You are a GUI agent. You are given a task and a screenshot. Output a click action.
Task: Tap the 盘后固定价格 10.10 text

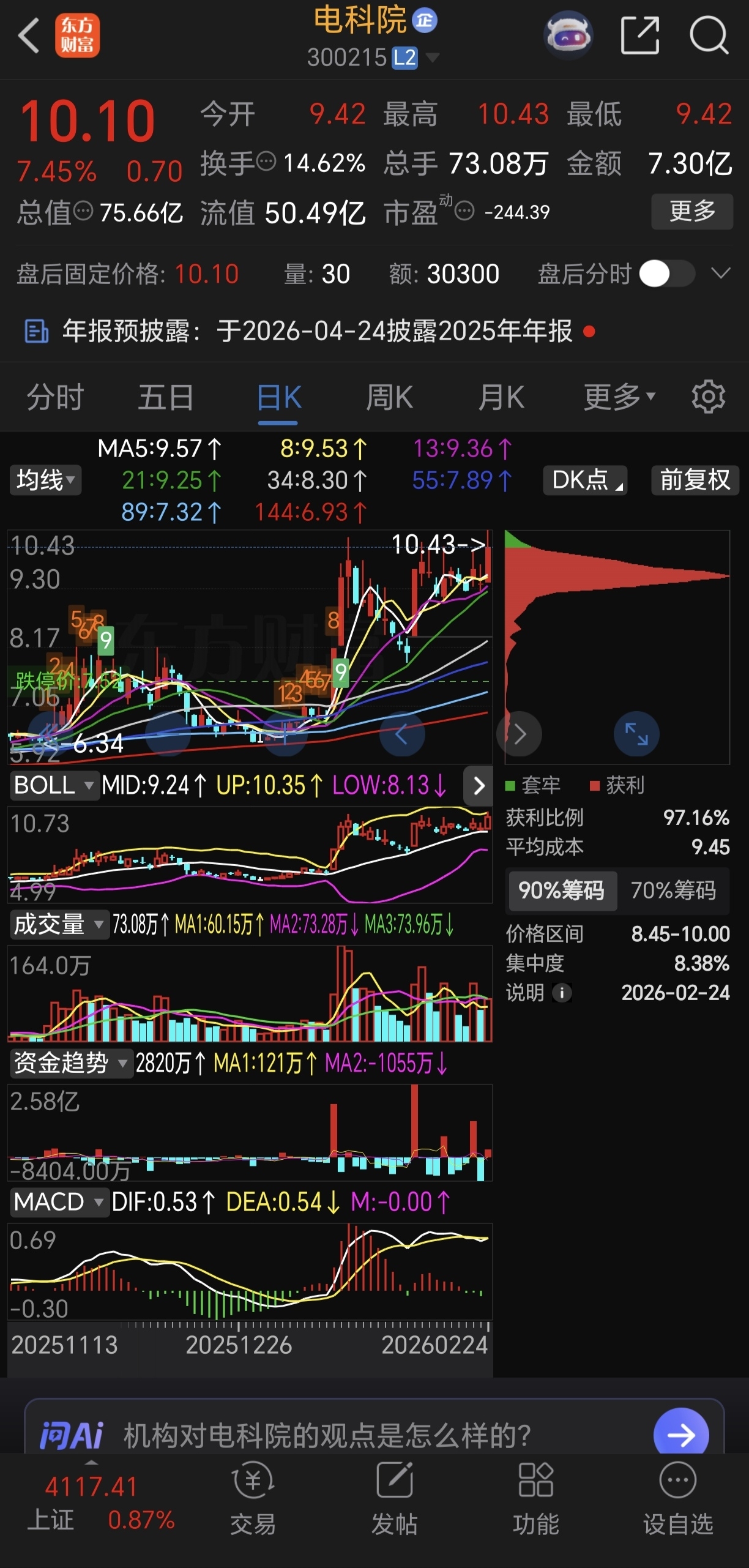(127, 274)
